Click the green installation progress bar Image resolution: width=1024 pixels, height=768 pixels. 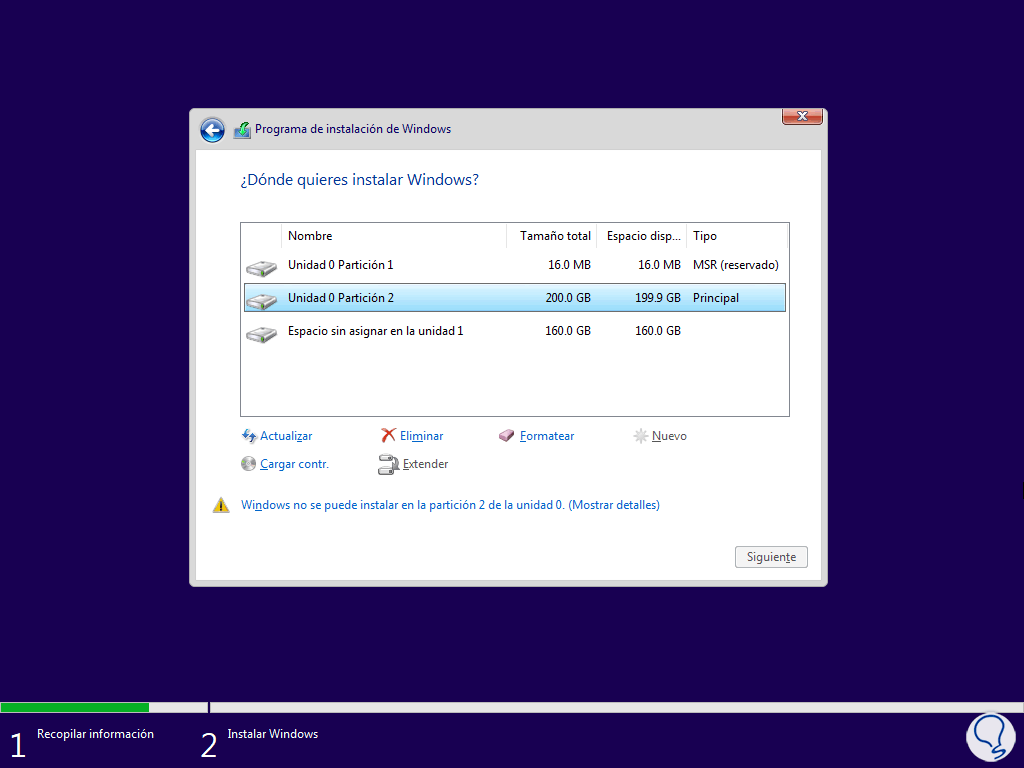(74, 707)
